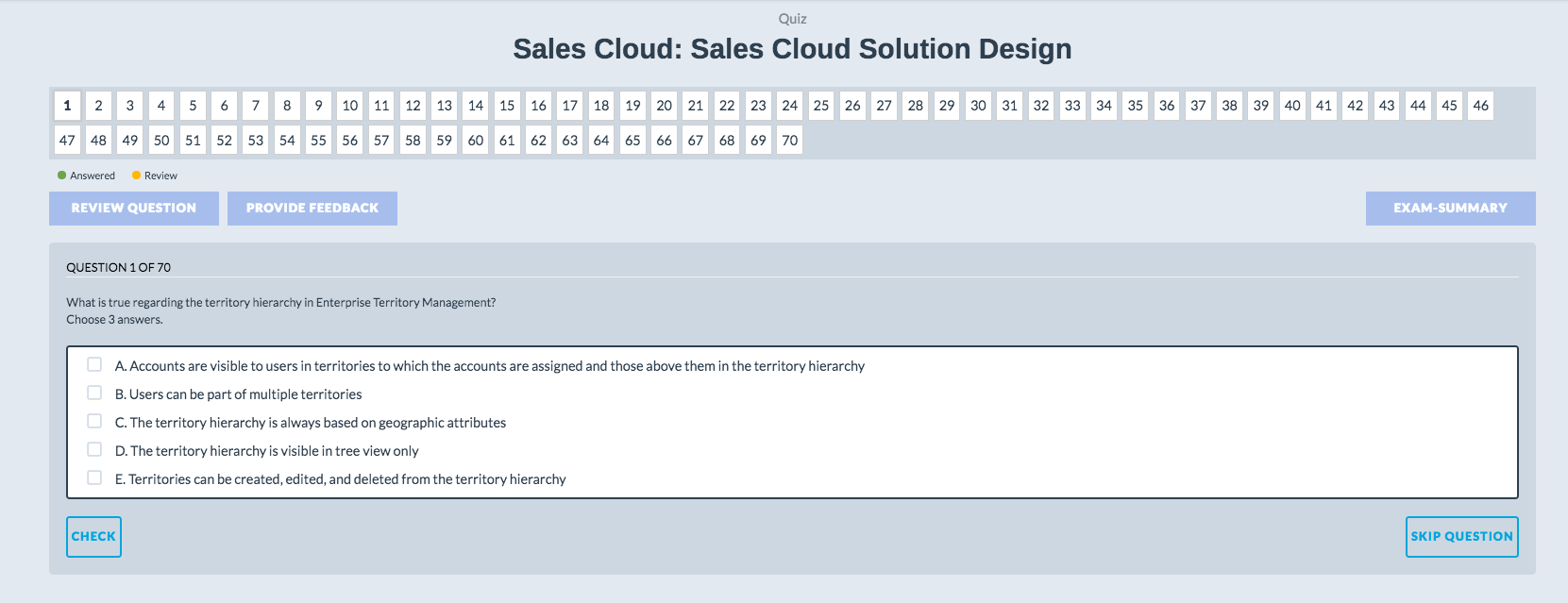This screenshot has height=603, width=1568.
Task: Jump to question 20
Action: point(665,106)
